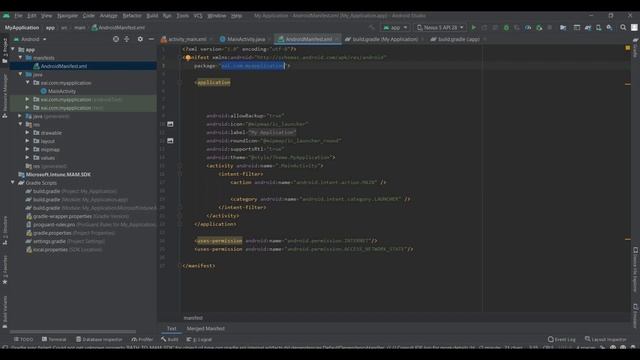Click Select Opened File target icon

116,39
